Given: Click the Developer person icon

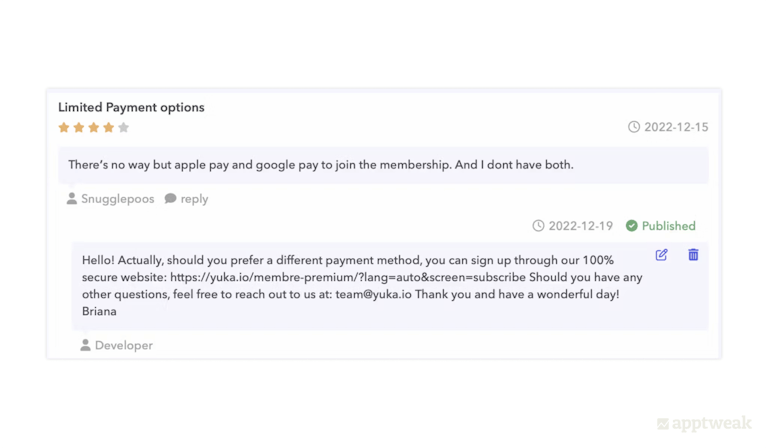Looking at the screenshot, I should [x=86, y=345].
